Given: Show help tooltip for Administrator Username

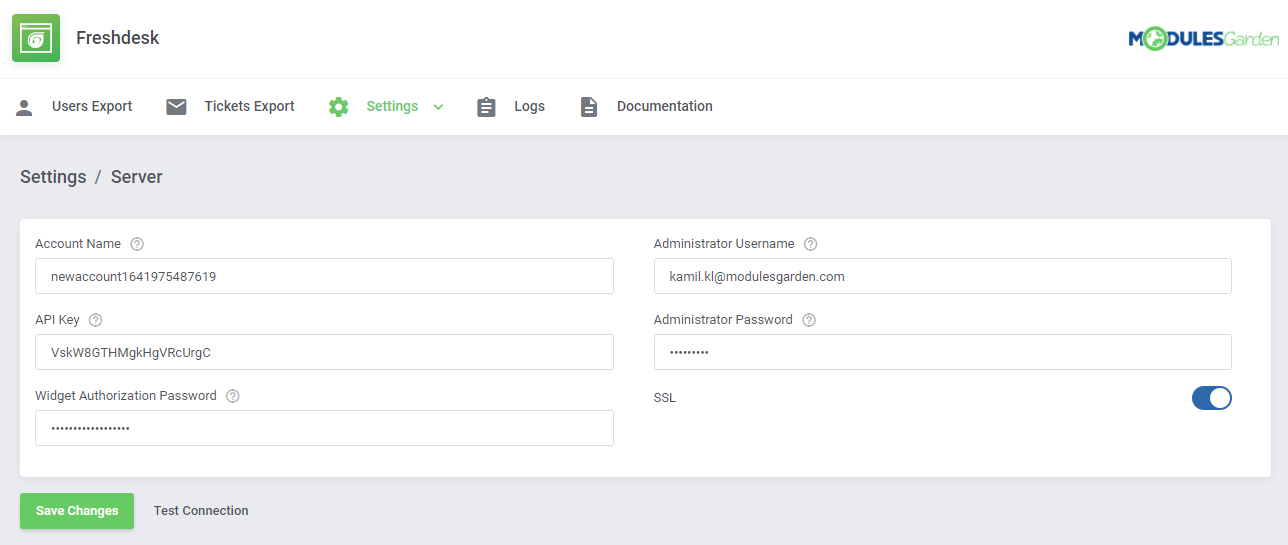Looking at the screenshot, I should point(811,244).
